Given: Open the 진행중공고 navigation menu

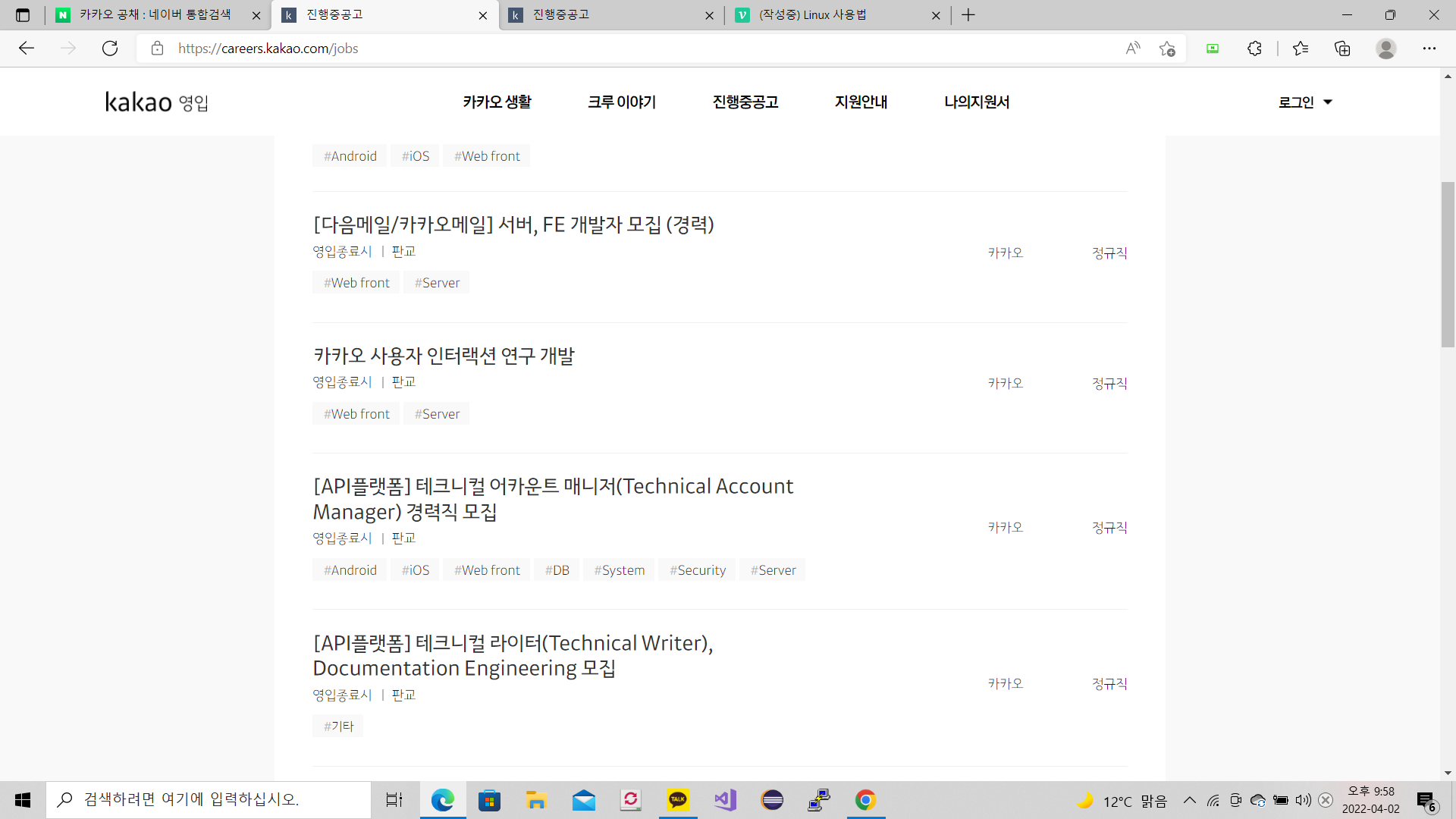Looking at the screenshot, I should point(745,102).
